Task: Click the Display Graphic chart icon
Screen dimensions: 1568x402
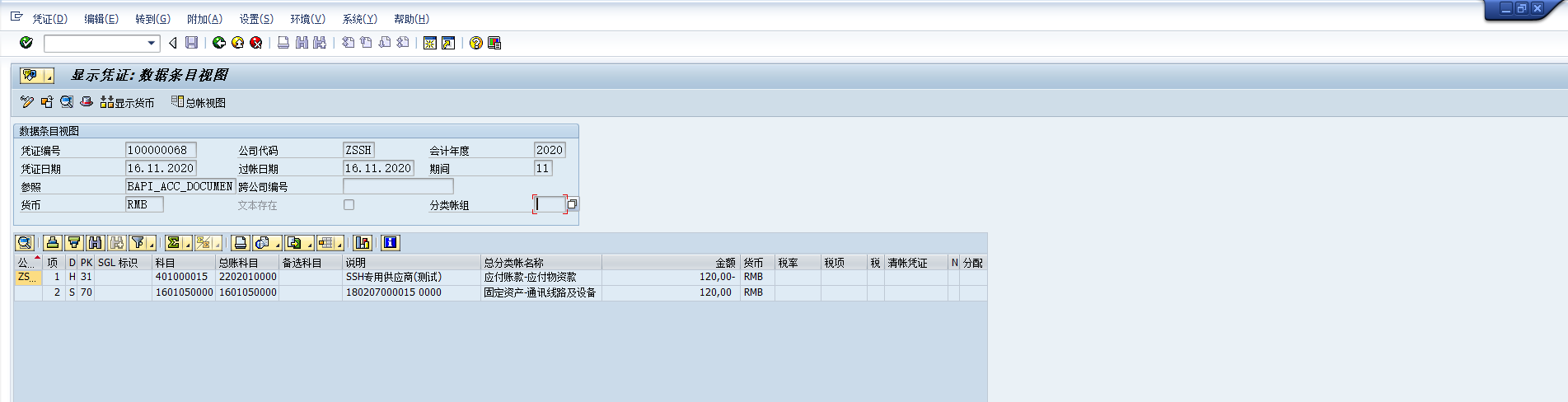Action: [x=363, y=242]
